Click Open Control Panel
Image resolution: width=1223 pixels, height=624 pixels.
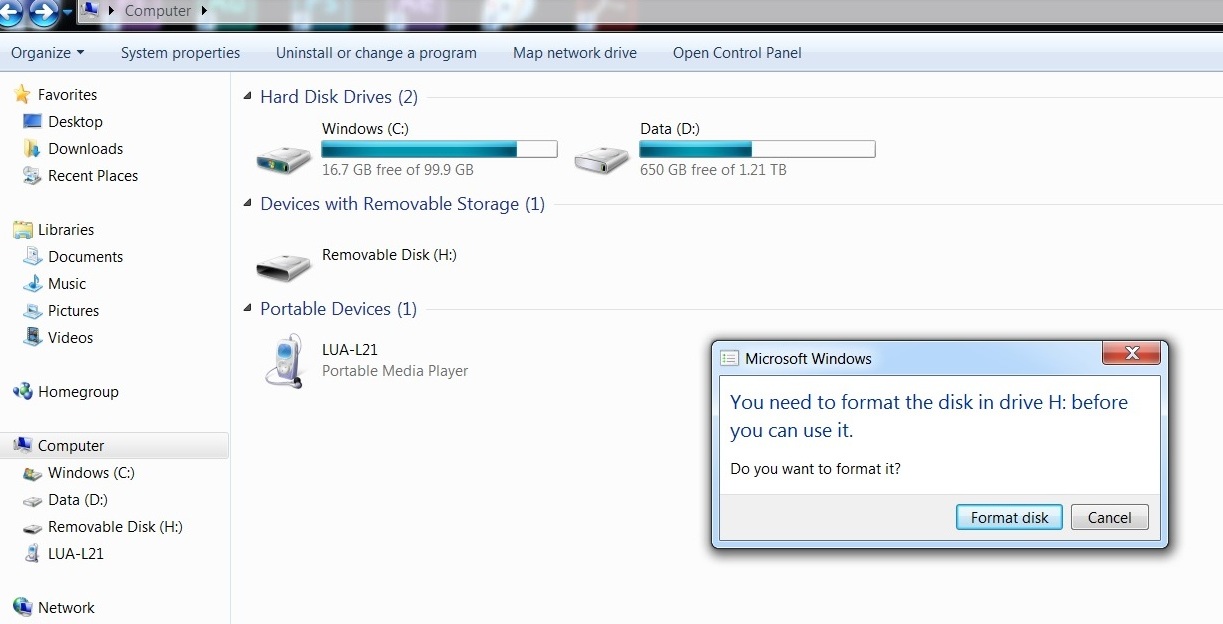[x=737, y=53]
